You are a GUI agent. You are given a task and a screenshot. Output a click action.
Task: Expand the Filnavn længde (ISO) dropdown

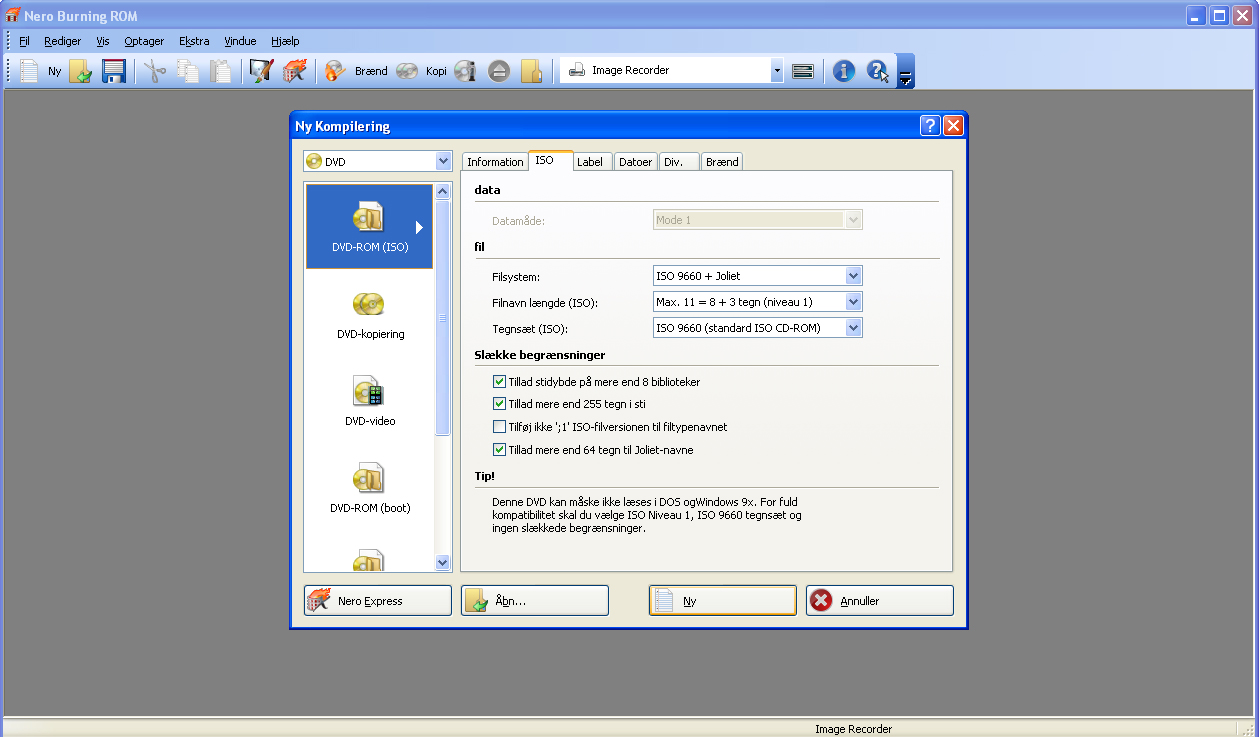(x=853, y=302)
